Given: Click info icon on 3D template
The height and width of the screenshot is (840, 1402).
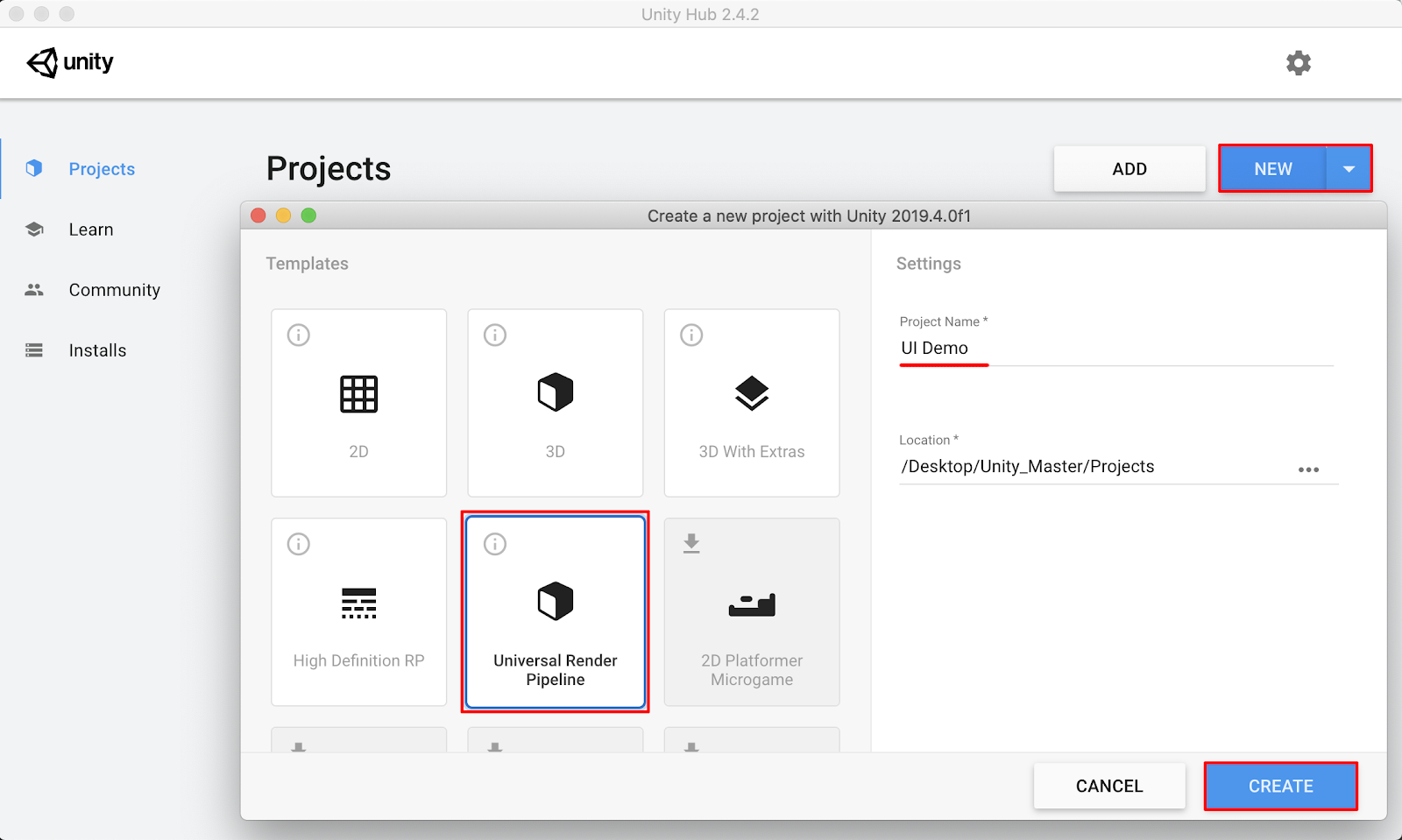Looking at the screenshot, I should [495, 335].
